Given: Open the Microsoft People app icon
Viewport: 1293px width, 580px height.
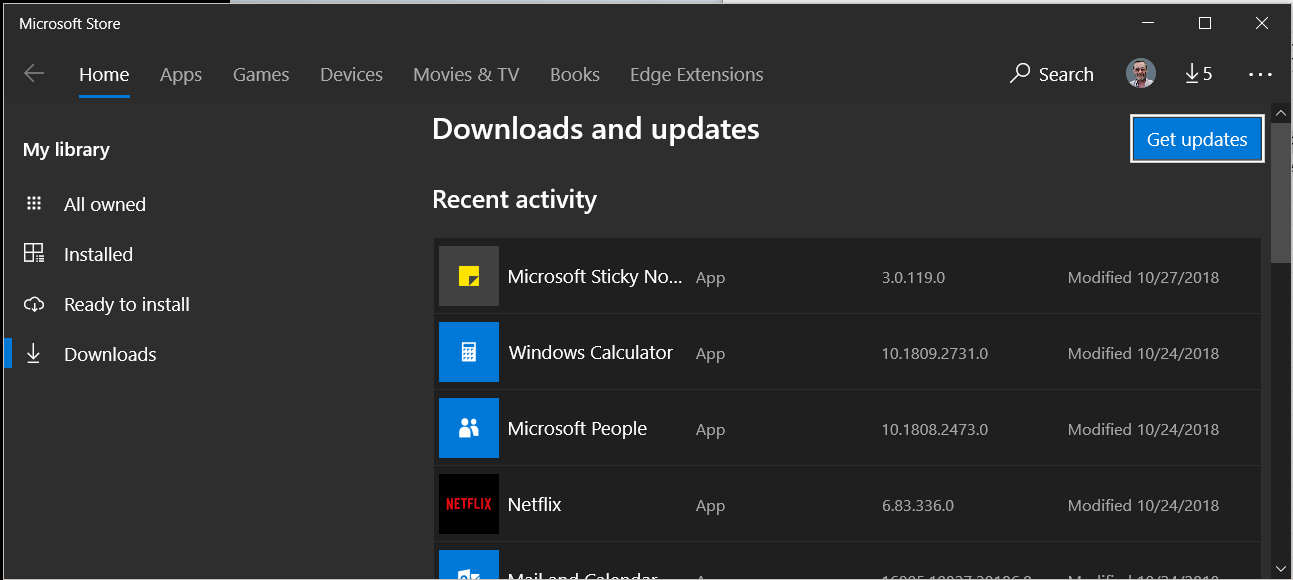Looking at the screenshot, I should (x=469, y=428).
